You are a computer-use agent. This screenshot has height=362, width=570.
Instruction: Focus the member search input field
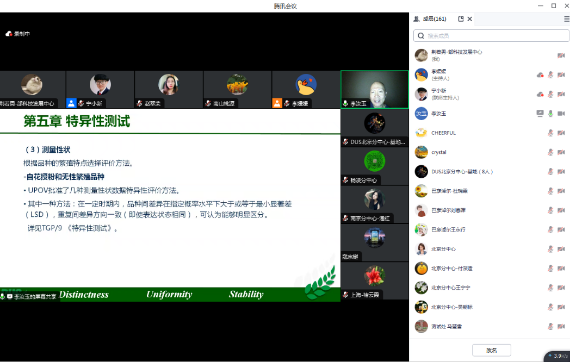pyautogui.click(x=491, y=36)
